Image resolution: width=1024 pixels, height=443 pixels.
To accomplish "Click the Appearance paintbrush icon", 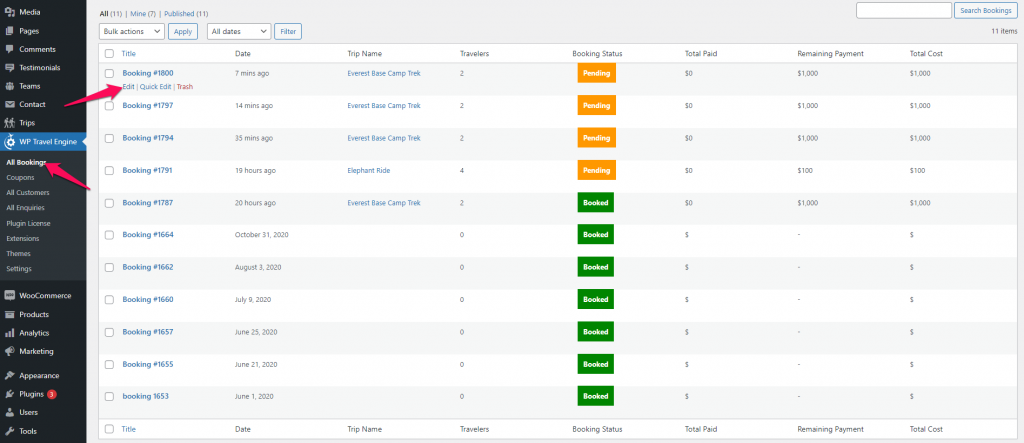I will (10, 376).
